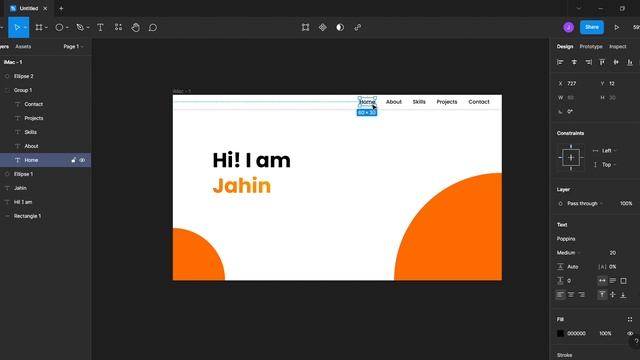Present the prototype with play icon
640x360 pixels.
pyautogui.click(x=616, y=27)
